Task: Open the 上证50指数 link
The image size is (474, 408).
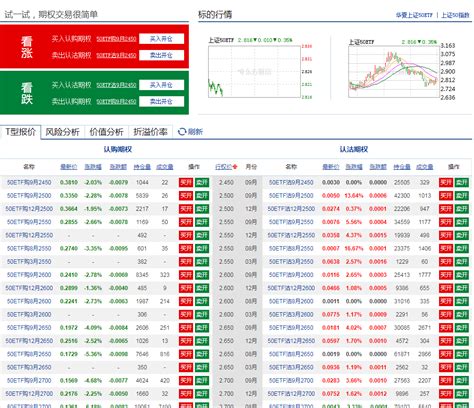Action: 455,15
